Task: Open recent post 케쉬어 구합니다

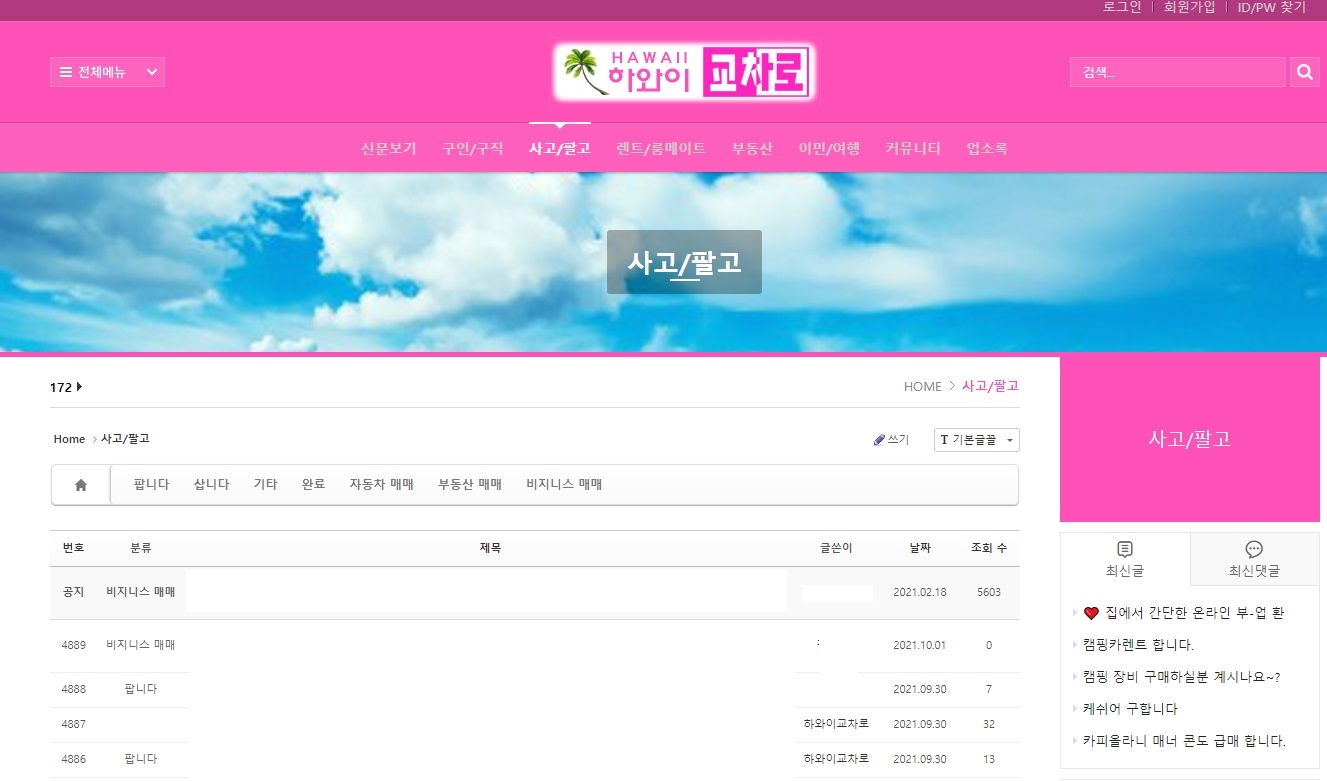Action: coord(1130,709)
